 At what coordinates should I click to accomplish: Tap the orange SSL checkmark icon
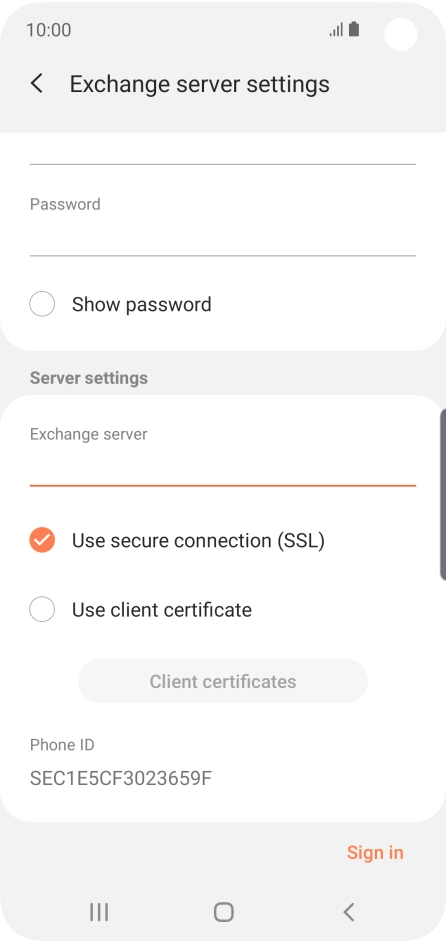click(42, 540)
